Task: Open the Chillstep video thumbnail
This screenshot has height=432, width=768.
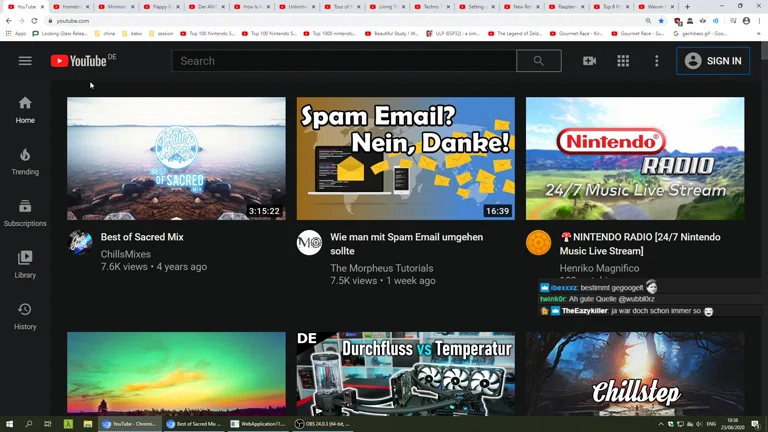Action: pos(635,374)
